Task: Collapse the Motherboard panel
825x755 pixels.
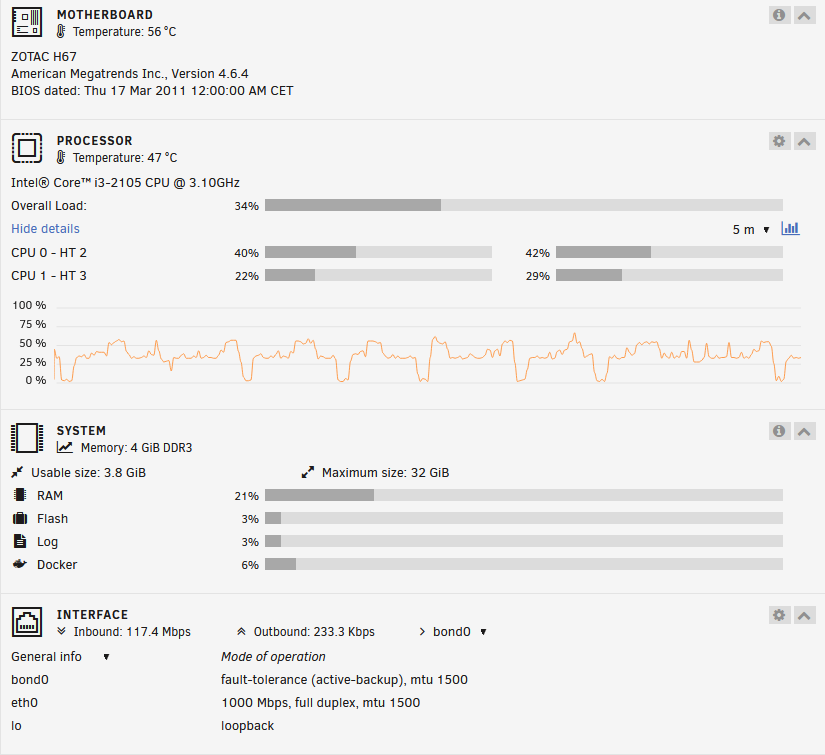Action: 804,15
